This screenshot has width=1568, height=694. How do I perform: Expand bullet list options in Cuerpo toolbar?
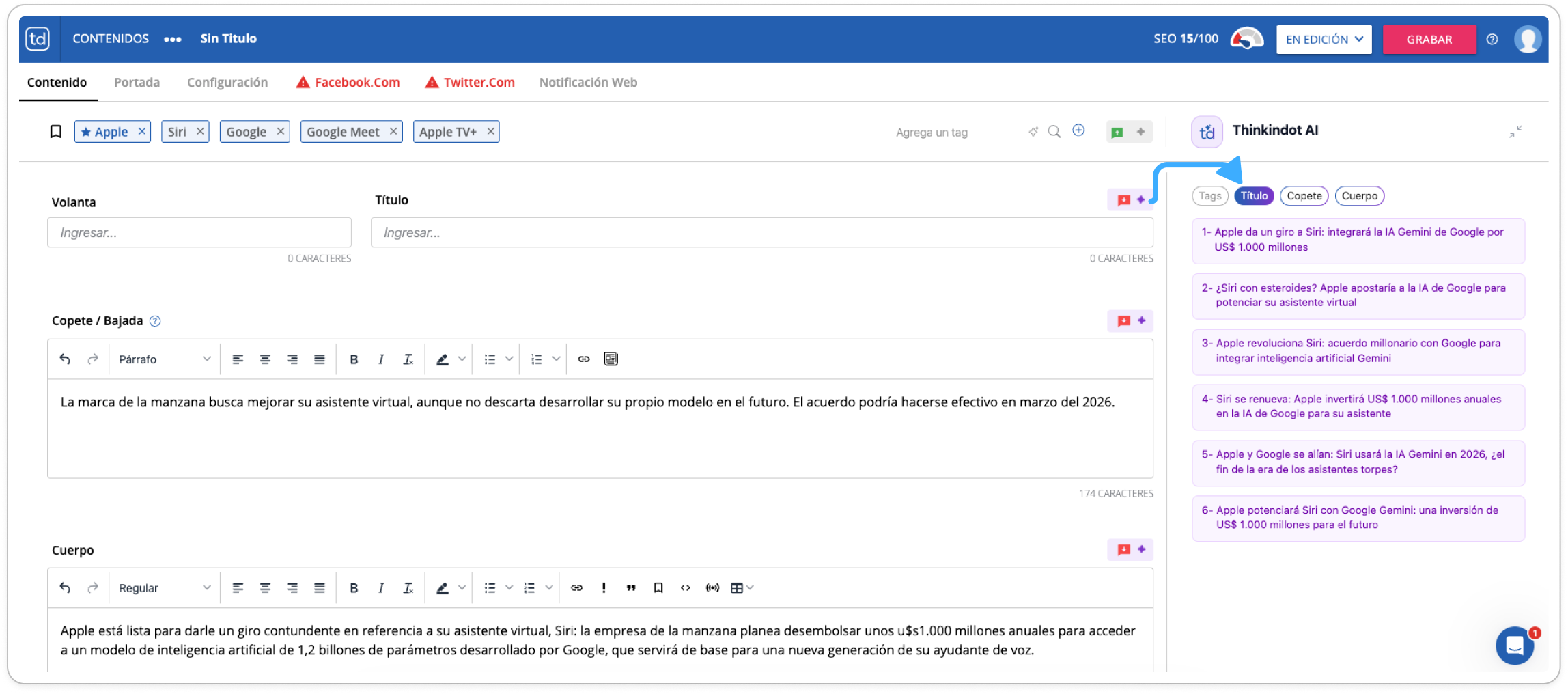coord(509,588)
